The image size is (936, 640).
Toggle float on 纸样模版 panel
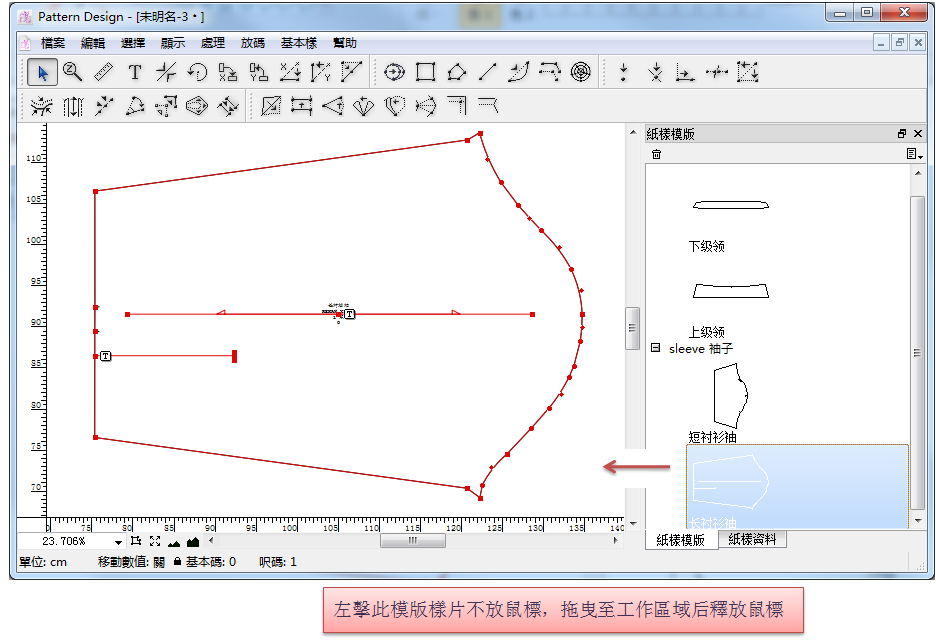coord(902,134)
